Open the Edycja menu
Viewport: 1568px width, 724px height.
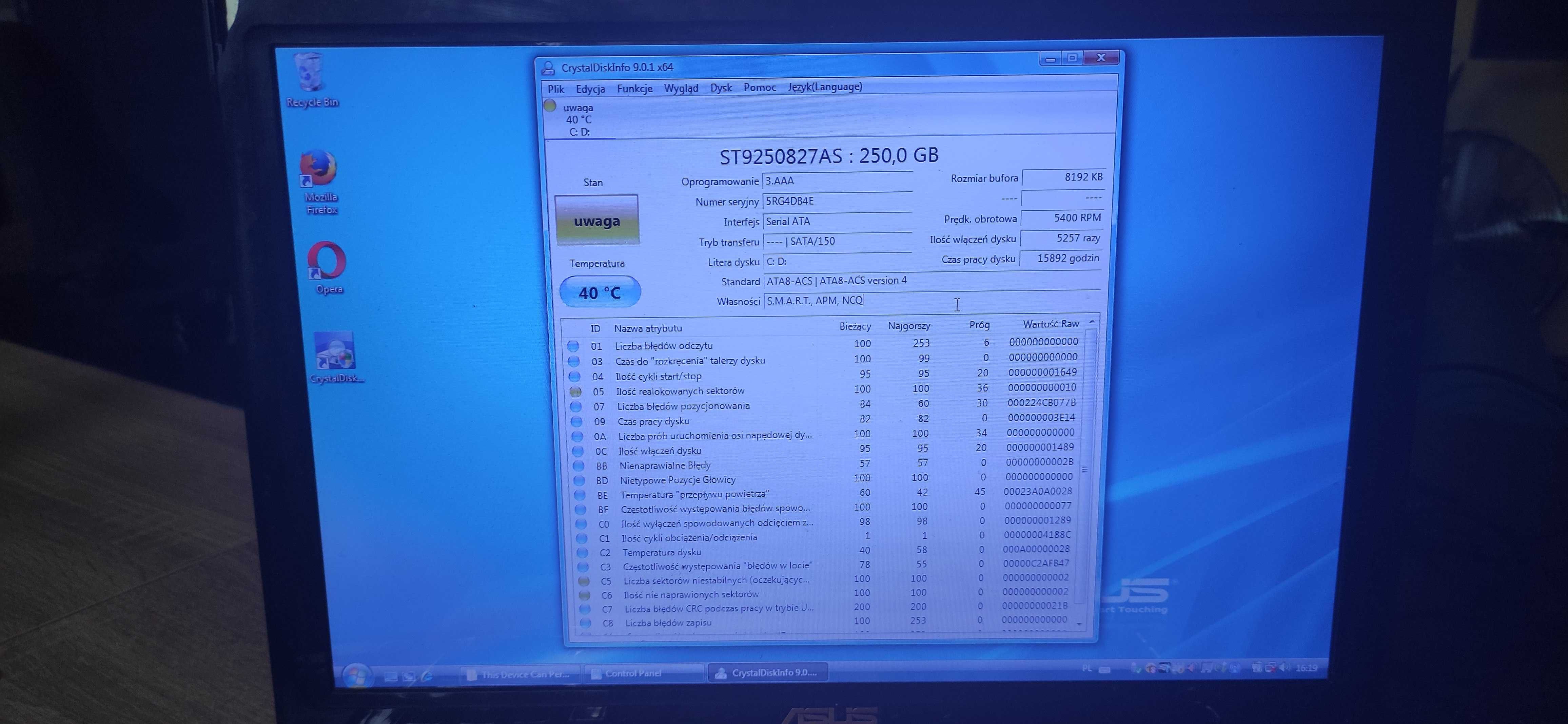pos(590,89)
